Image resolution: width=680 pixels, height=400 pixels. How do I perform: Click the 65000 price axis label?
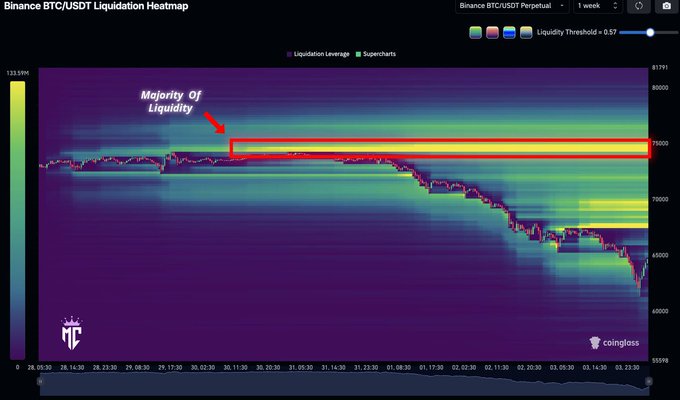coord(660,256)
